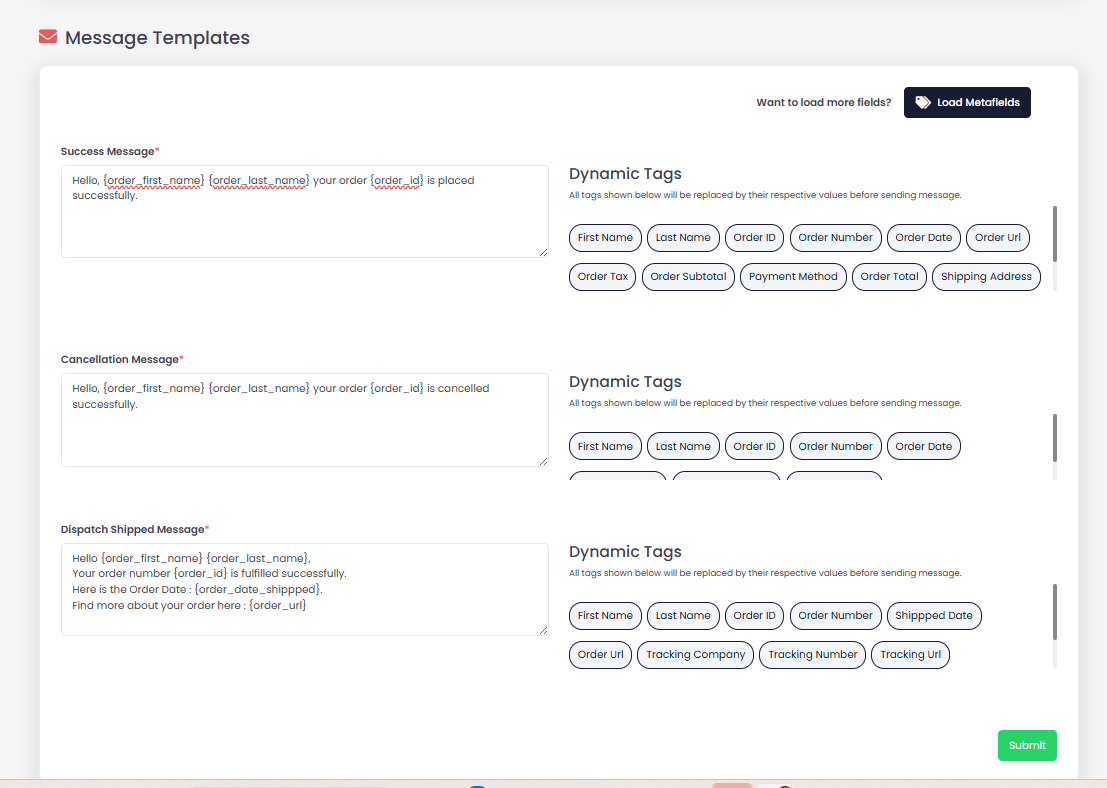Click the envelope icon beside Message Templates
Image resolution: width=1107 pixels, height=788 pixels.
point(48,37)
